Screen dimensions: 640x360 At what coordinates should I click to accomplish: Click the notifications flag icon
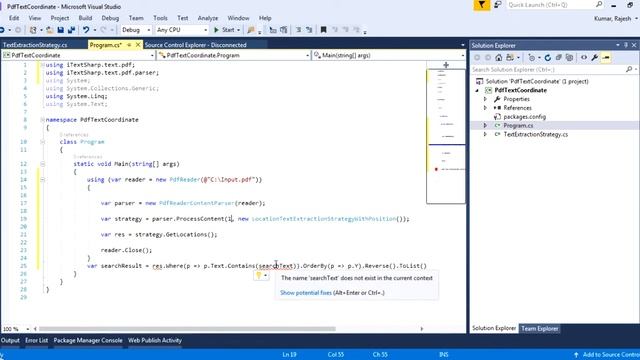pos(482,5)
